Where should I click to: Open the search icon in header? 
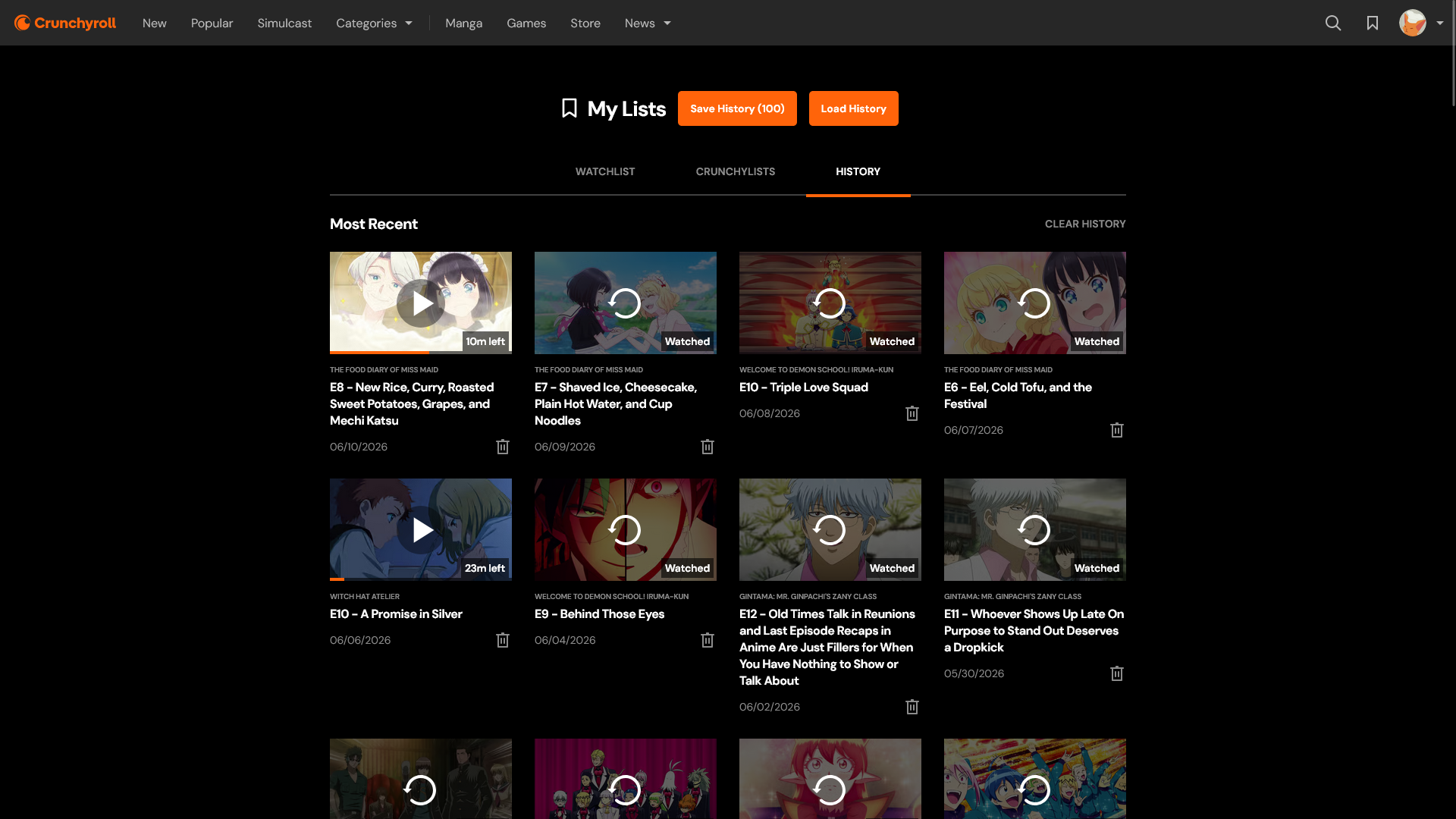tap(1333, 23)
